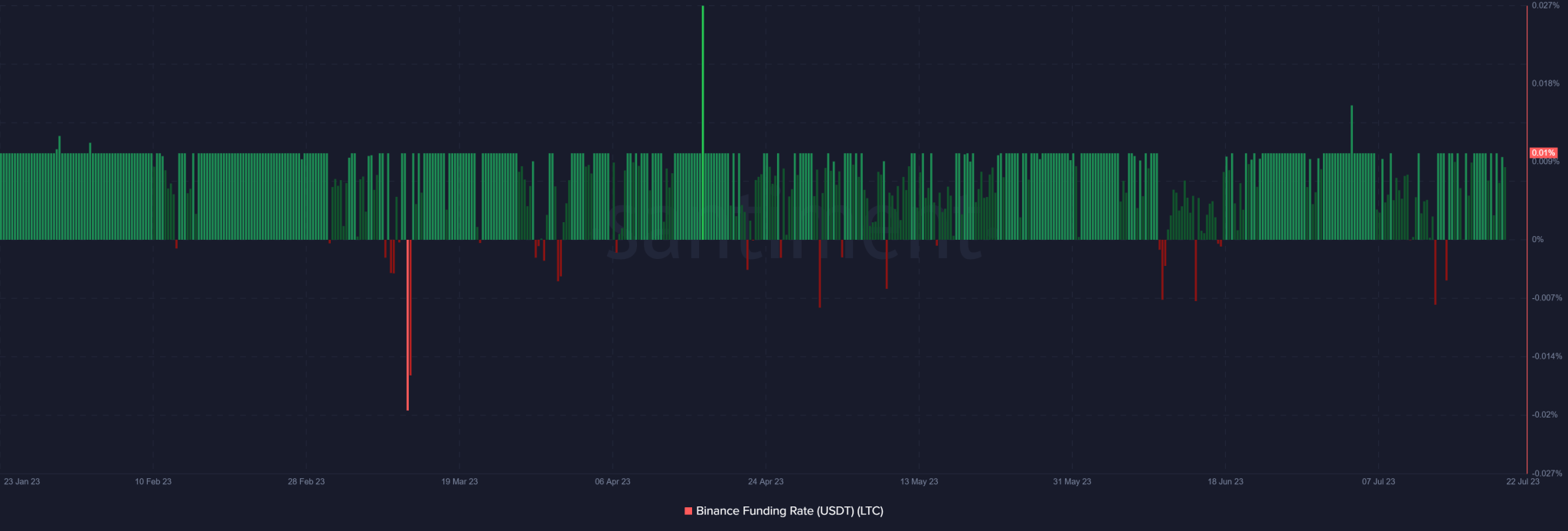Click the 19 Mar 23 date label
Viewport: 1568px width, 531px height.
point(459,482)
